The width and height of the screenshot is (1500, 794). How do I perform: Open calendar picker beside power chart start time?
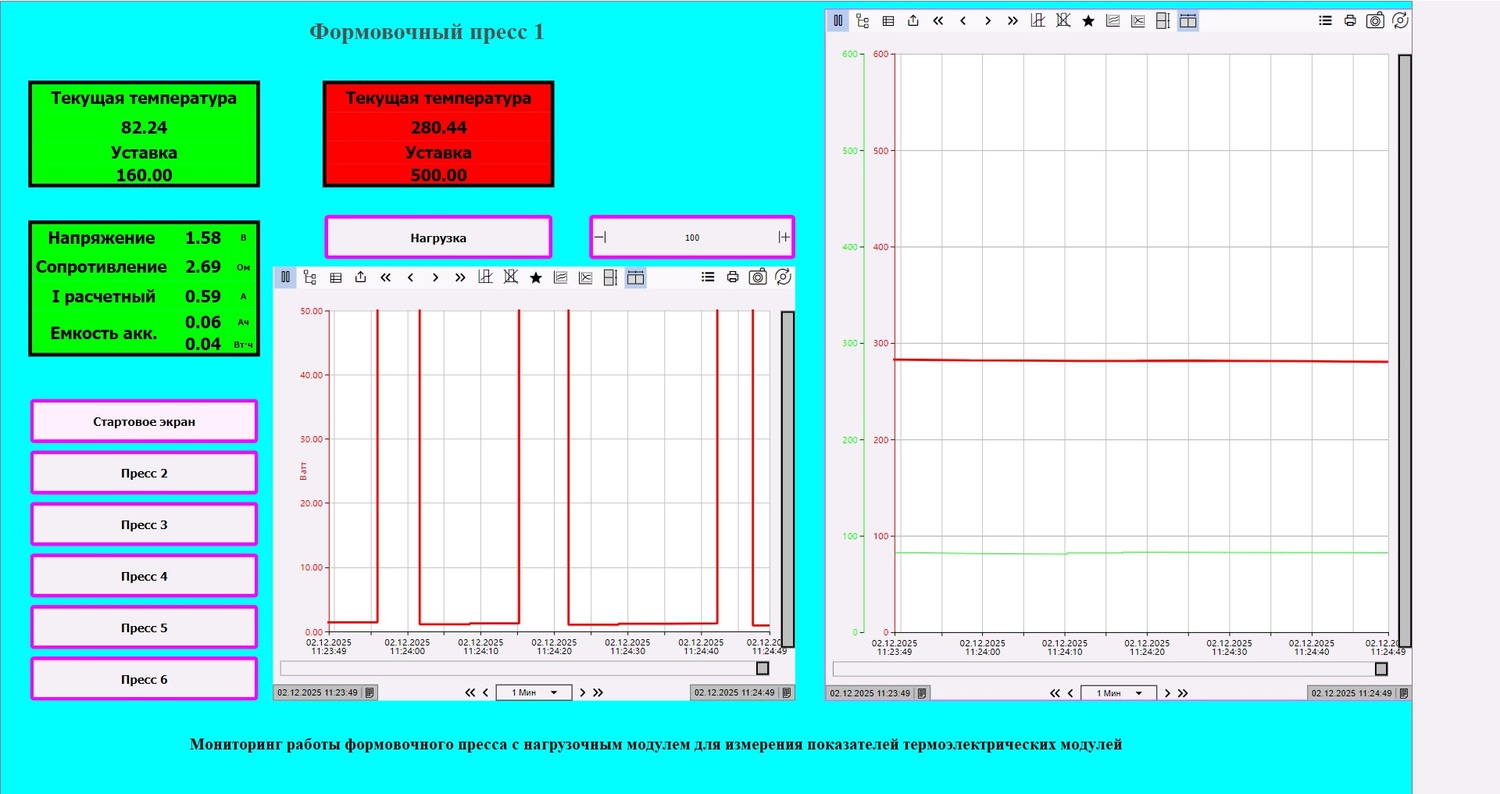pos(370,692)
